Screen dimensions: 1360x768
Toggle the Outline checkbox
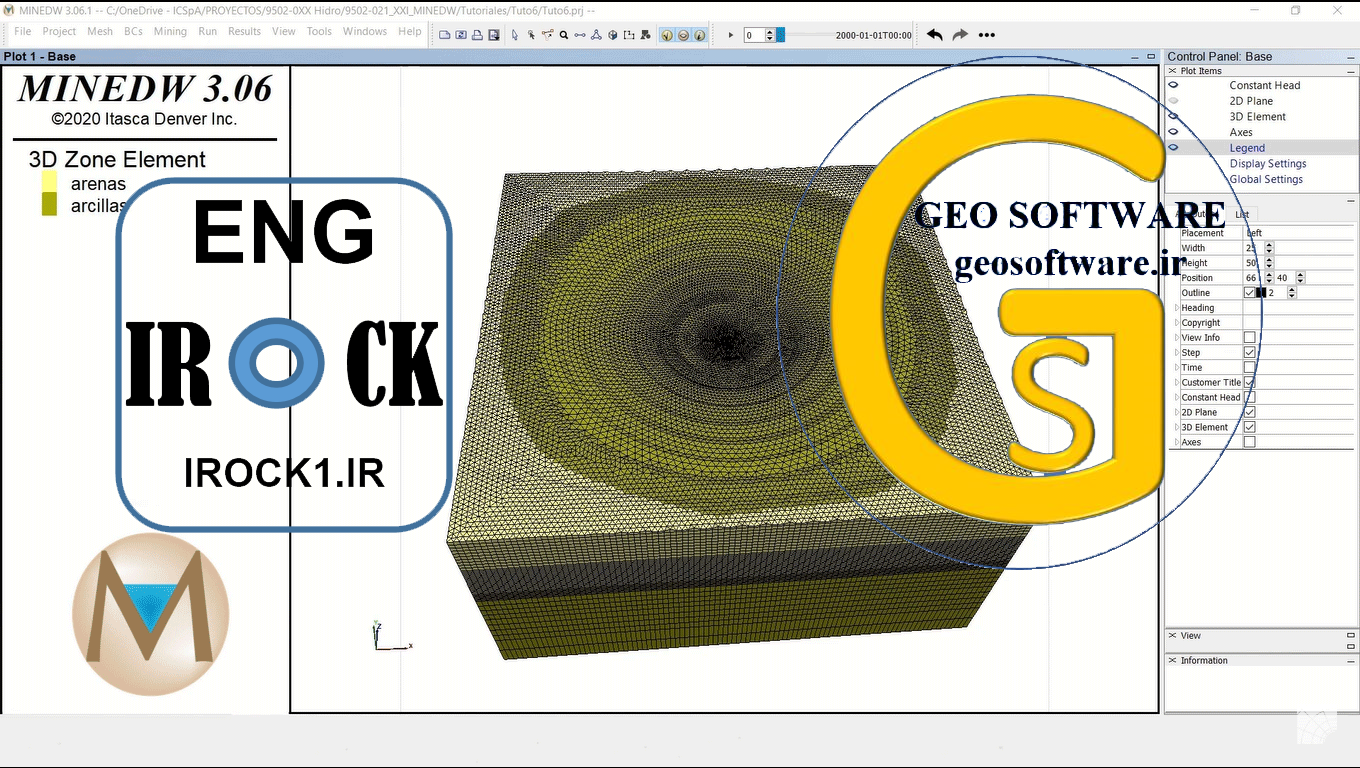coord(1249,293)
